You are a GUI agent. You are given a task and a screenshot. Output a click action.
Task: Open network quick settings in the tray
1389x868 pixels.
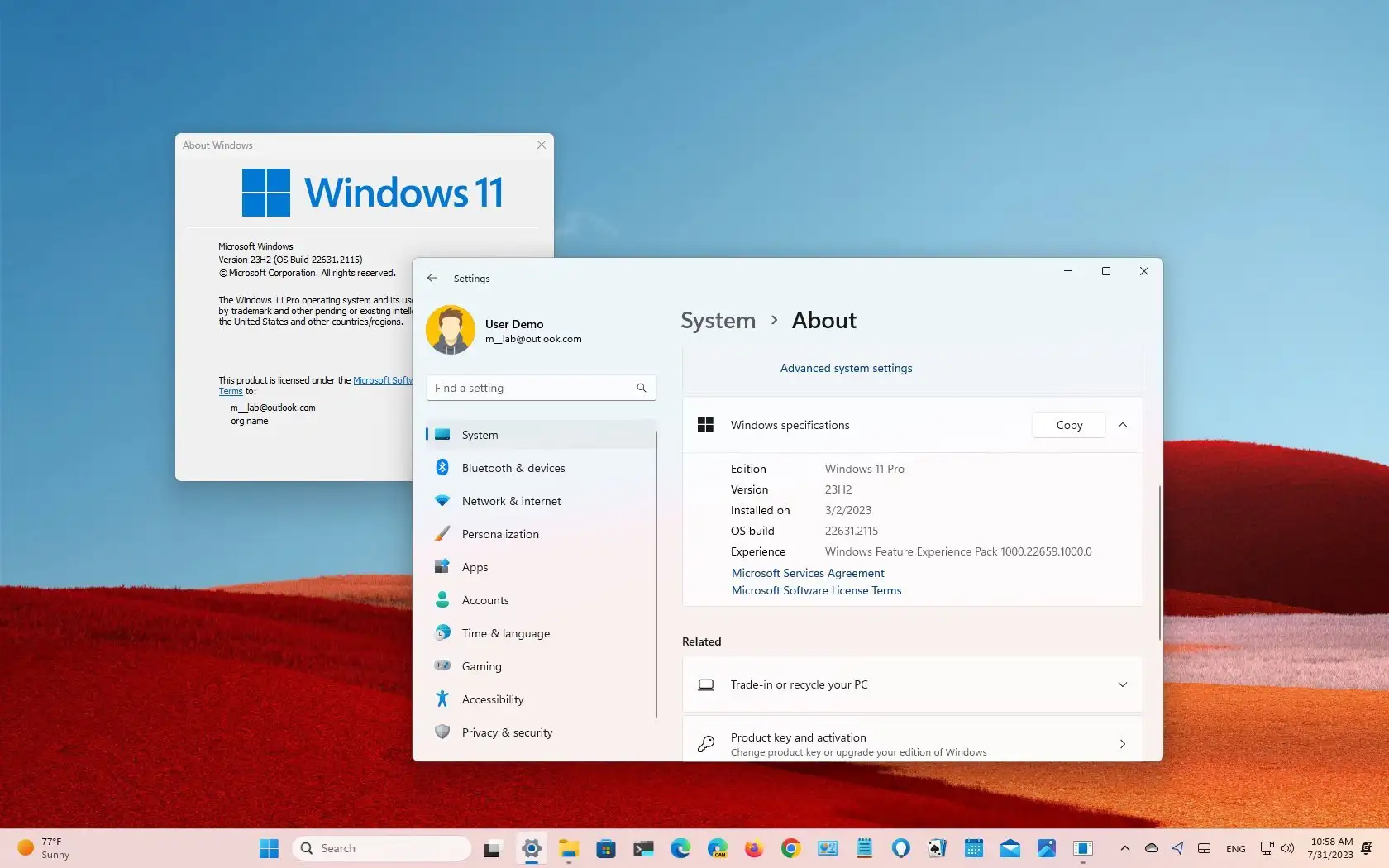pyautogui.click(x=1267, y=848)
